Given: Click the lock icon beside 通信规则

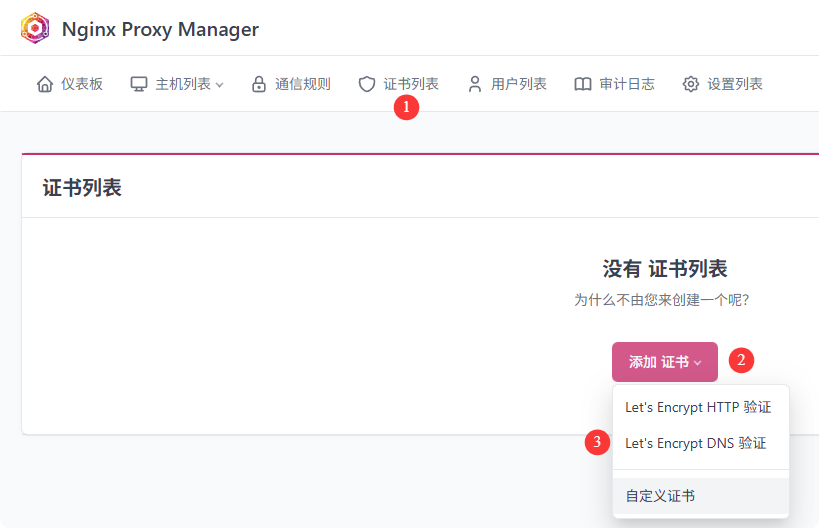Looking at the screenshot, I should tap(259, 84).
